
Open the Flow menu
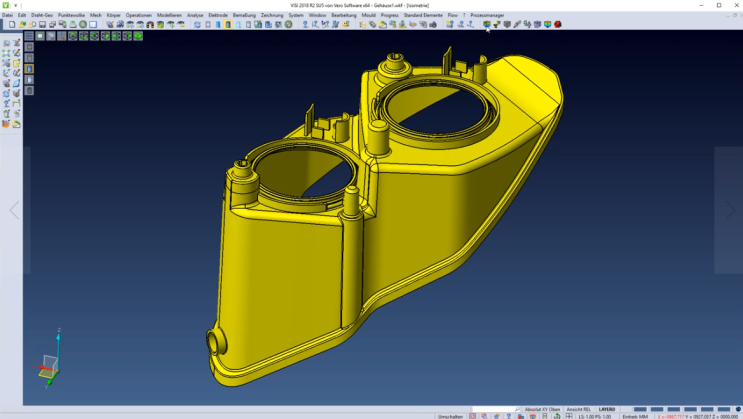(453, 15)
